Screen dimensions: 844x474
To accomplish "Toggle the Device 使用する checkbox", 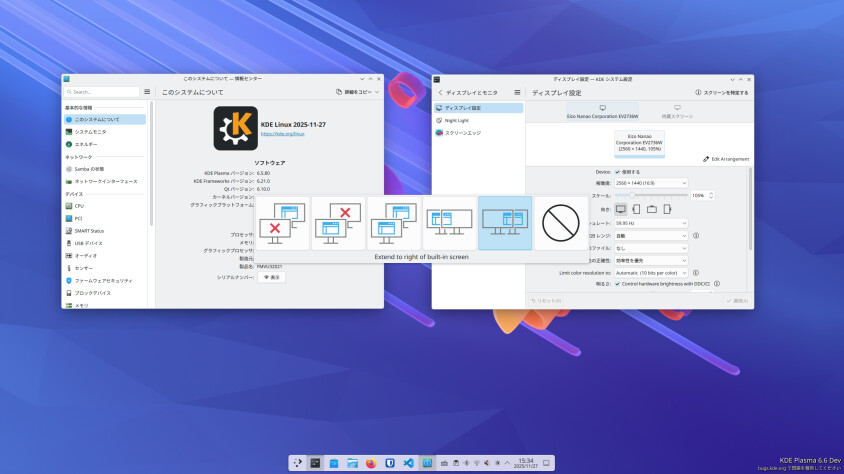I will [617, 171].
